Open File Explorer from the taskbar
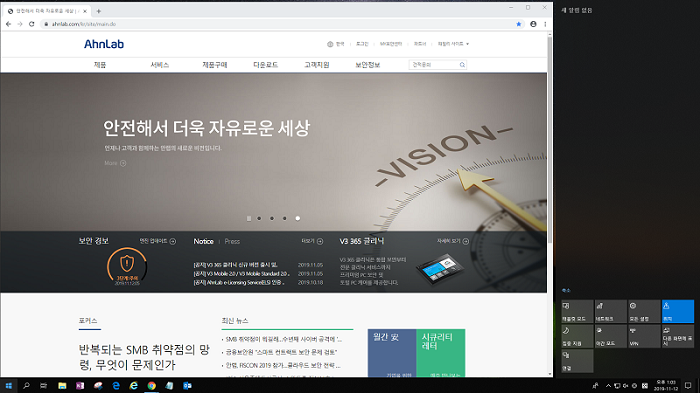Screen dimensions: 700x393 pyautogui.click(x=62, y=385)
